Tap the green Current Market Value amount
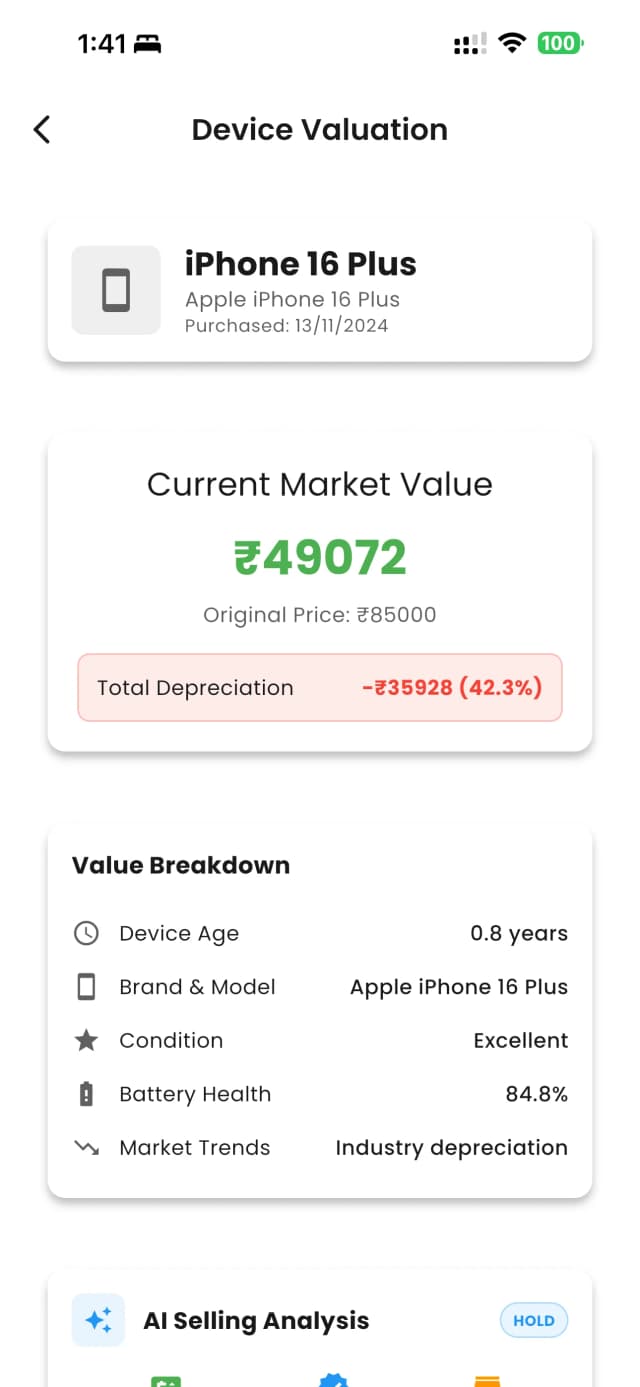 point(320,558)
